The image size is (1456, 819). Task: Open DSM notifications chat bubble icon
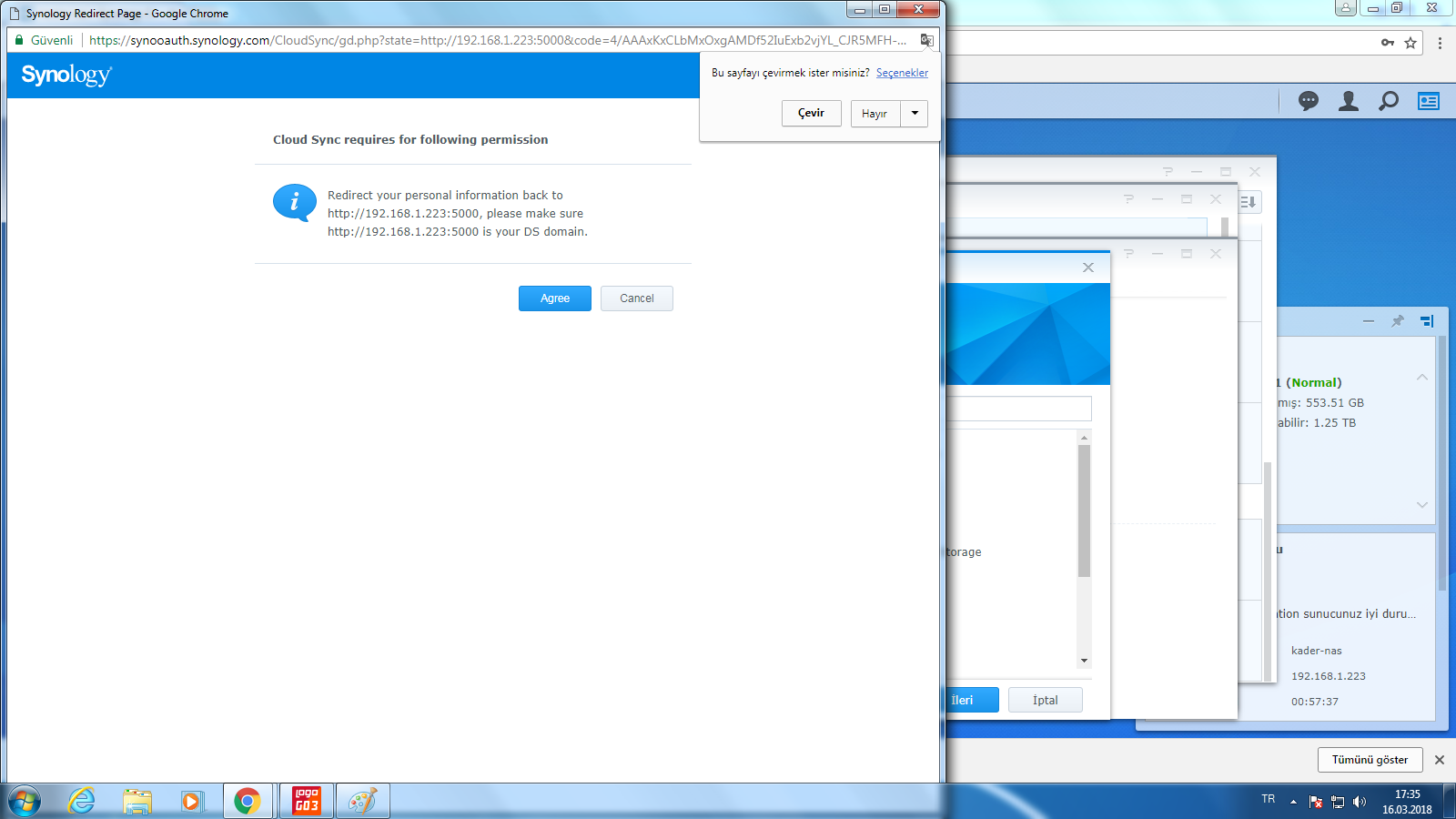pos(1309,101)
